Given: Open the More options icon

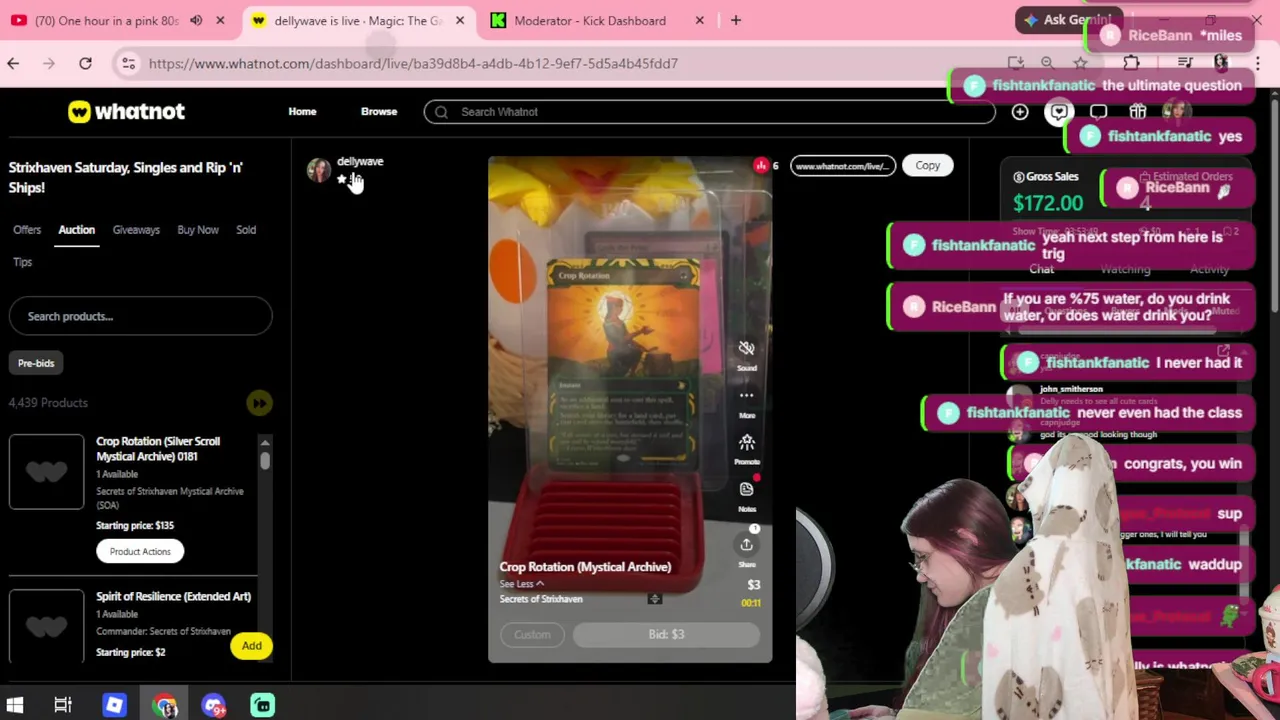Looking at the screenshot, I should click(746, 396).
